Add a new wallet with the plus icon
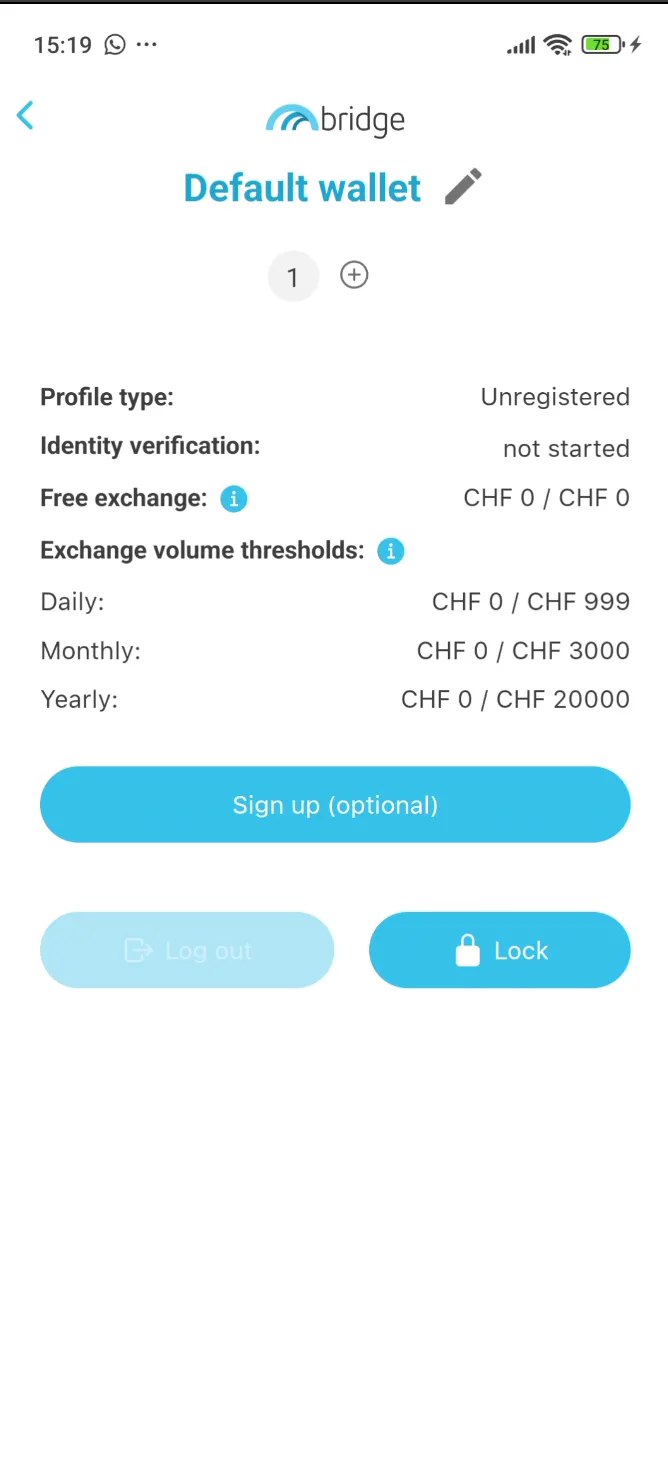 354,275
